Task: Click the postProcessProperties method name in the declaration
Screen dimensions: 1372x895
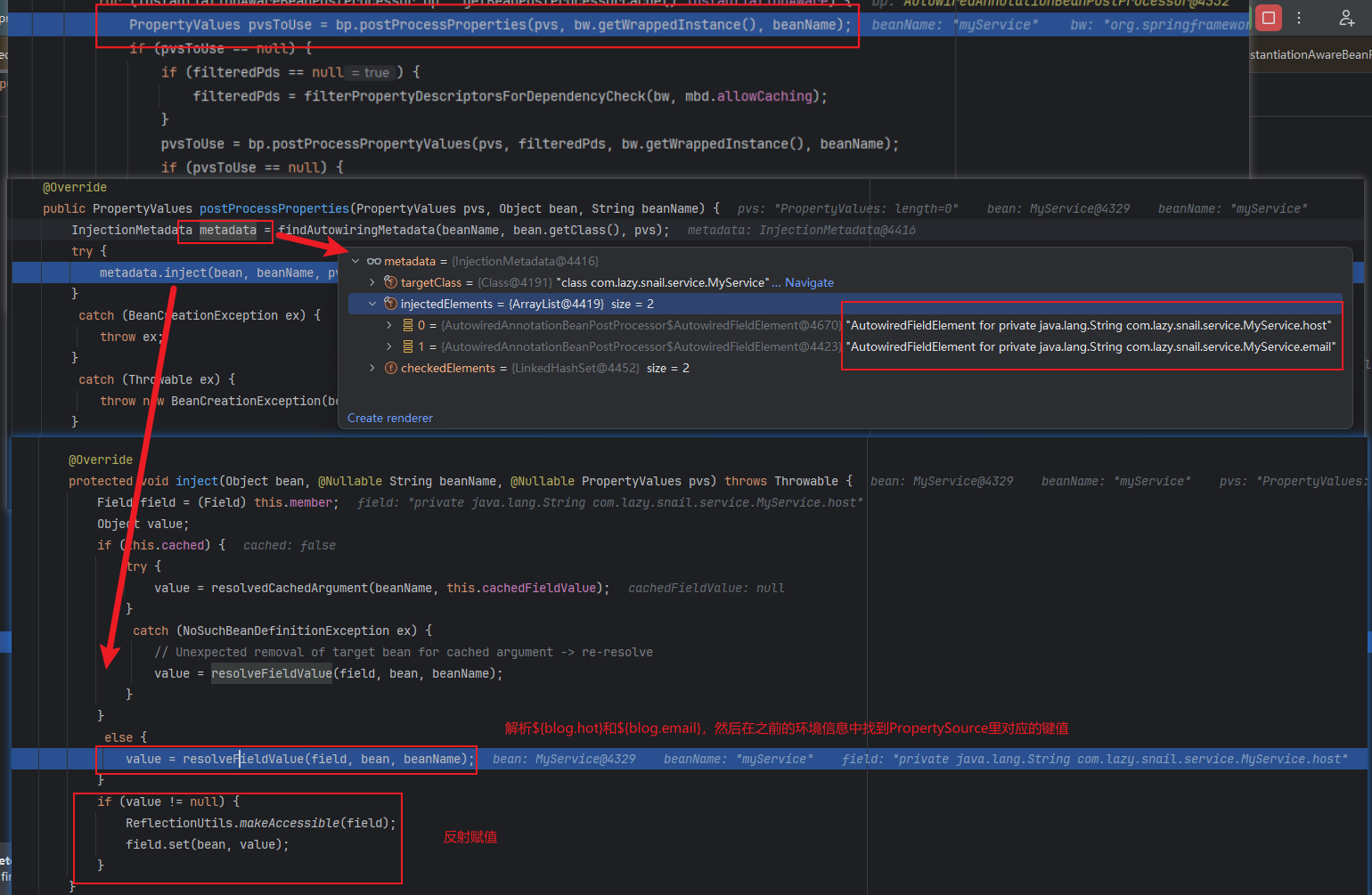Action: click(x=274, y=208)
